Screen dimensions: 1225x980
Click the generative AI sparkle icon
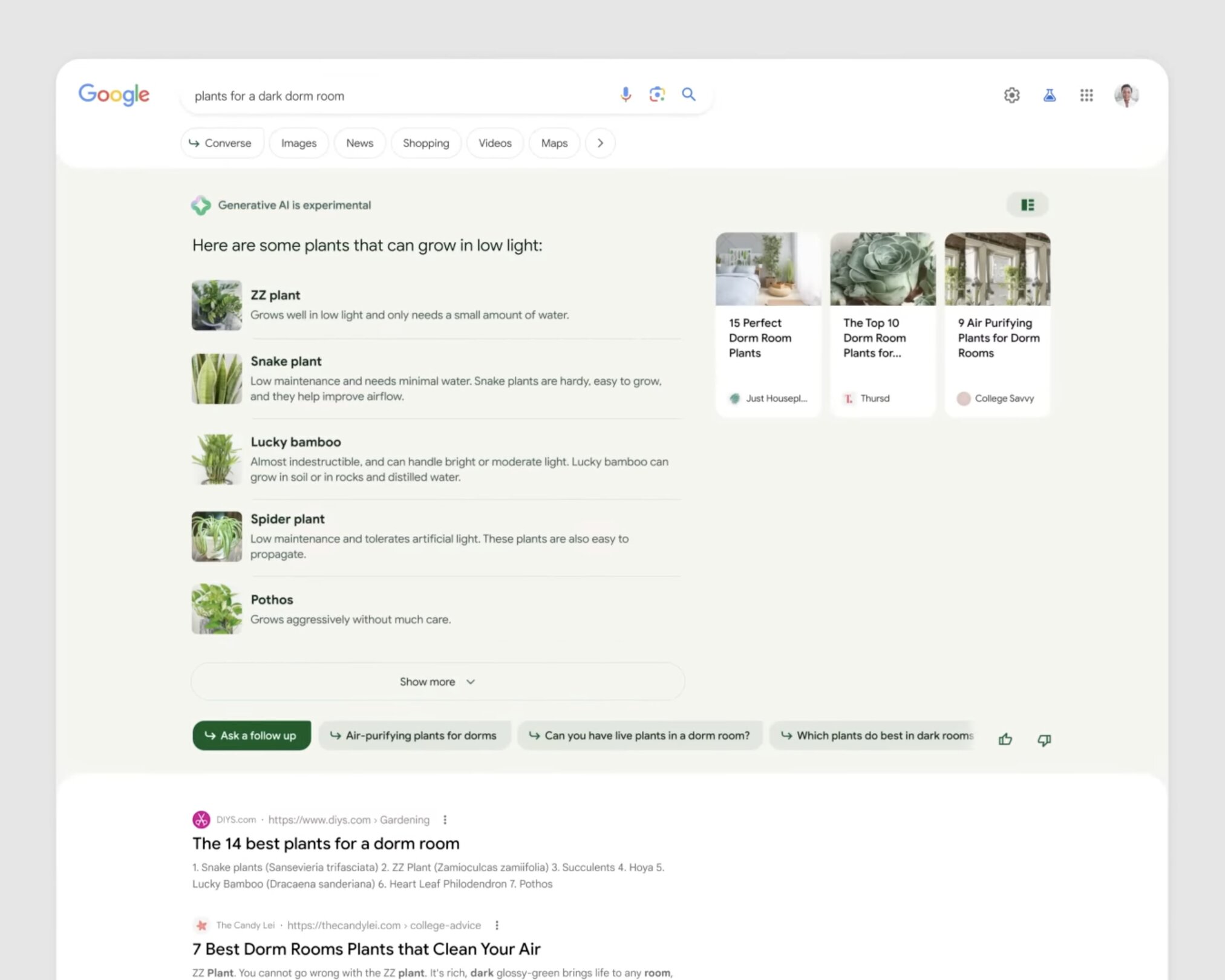(201, 206)
